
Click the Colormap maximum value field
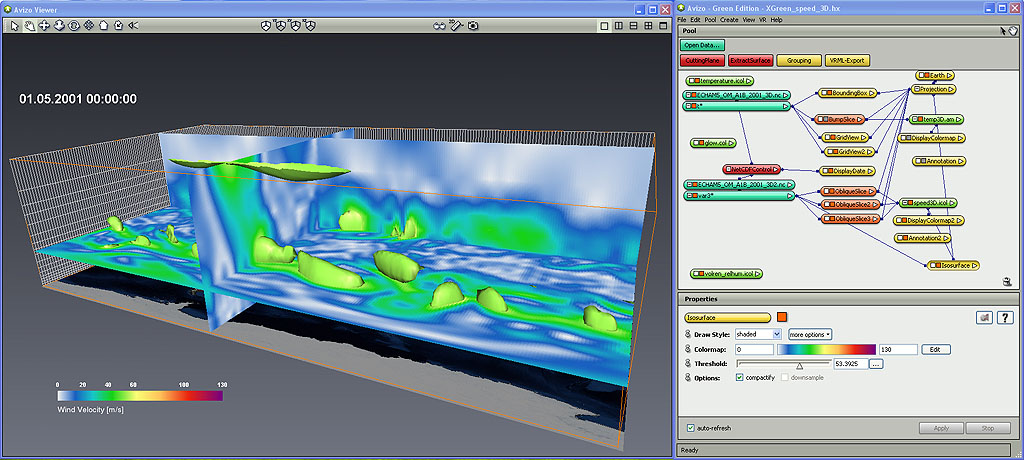point(897,349)
